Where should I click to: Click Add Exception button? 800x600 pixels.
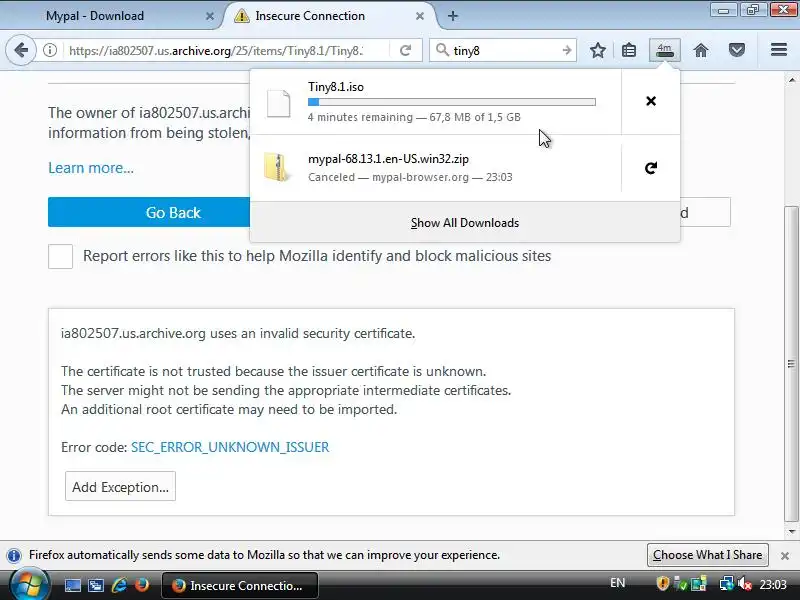120,487
